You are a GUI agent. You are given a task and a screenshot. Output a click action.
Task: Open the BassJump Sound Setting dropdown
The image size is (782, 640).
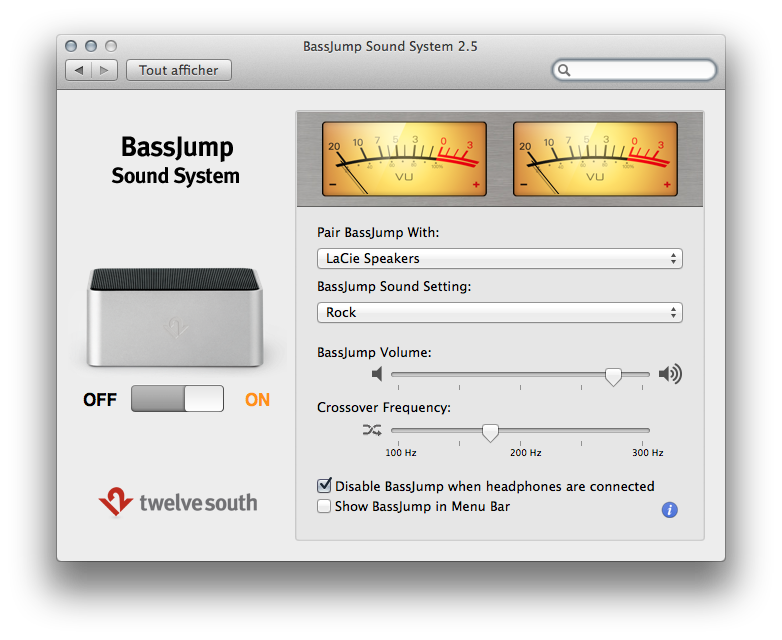tap(500, 312)
